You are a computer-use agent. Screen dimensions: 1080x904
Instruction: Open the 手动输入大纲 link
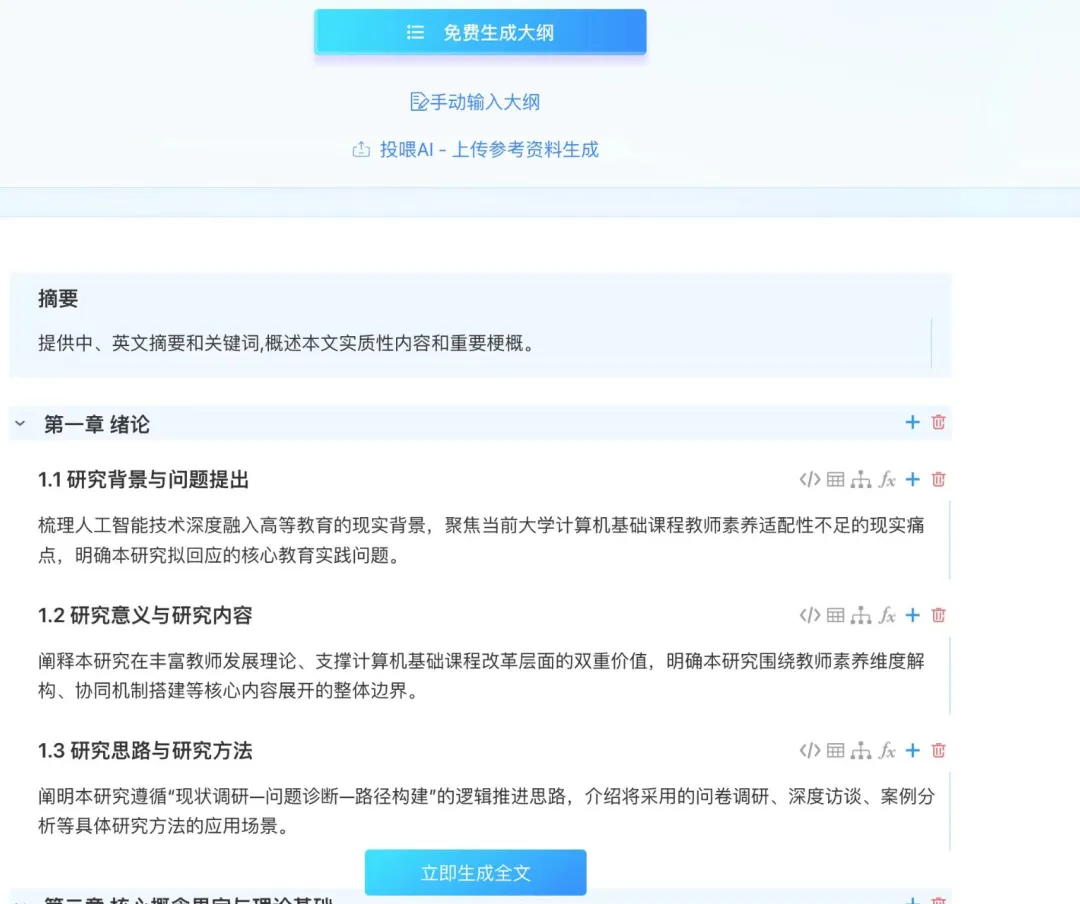coord(475,102)
